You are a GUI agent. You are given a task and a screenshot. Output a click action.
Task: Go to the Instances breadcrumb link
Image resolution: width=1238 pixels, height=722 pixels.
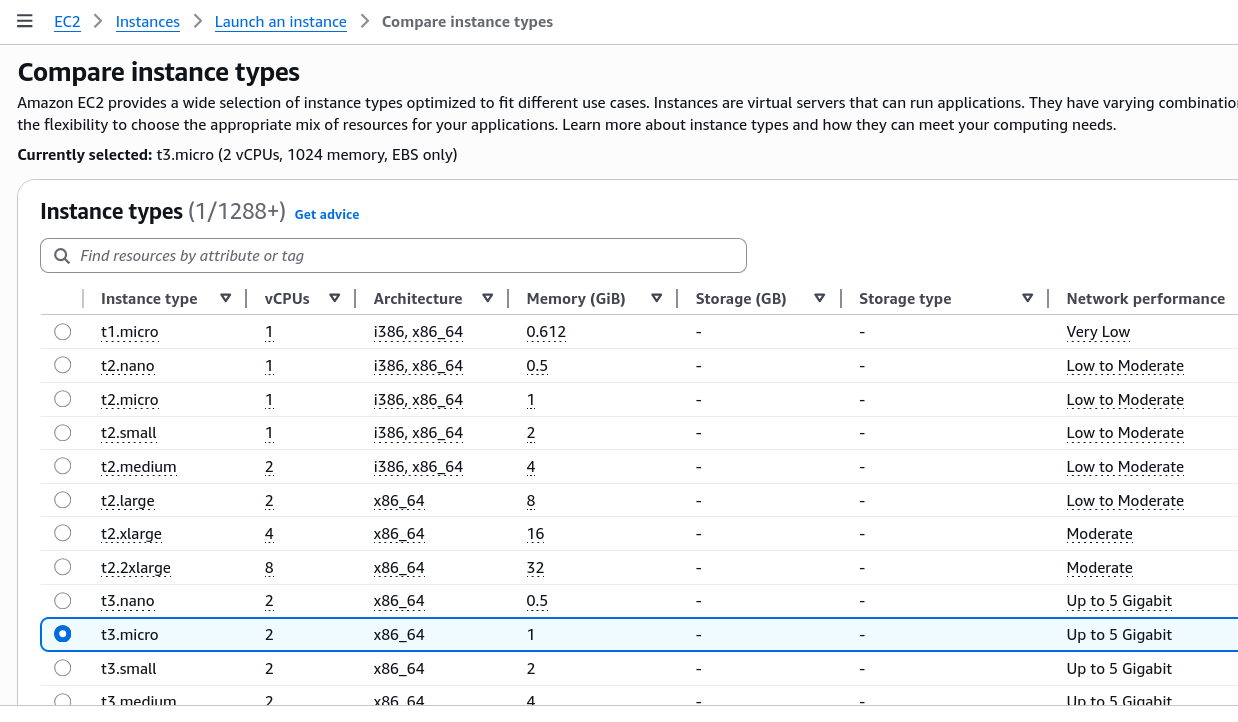click(148, 22)
